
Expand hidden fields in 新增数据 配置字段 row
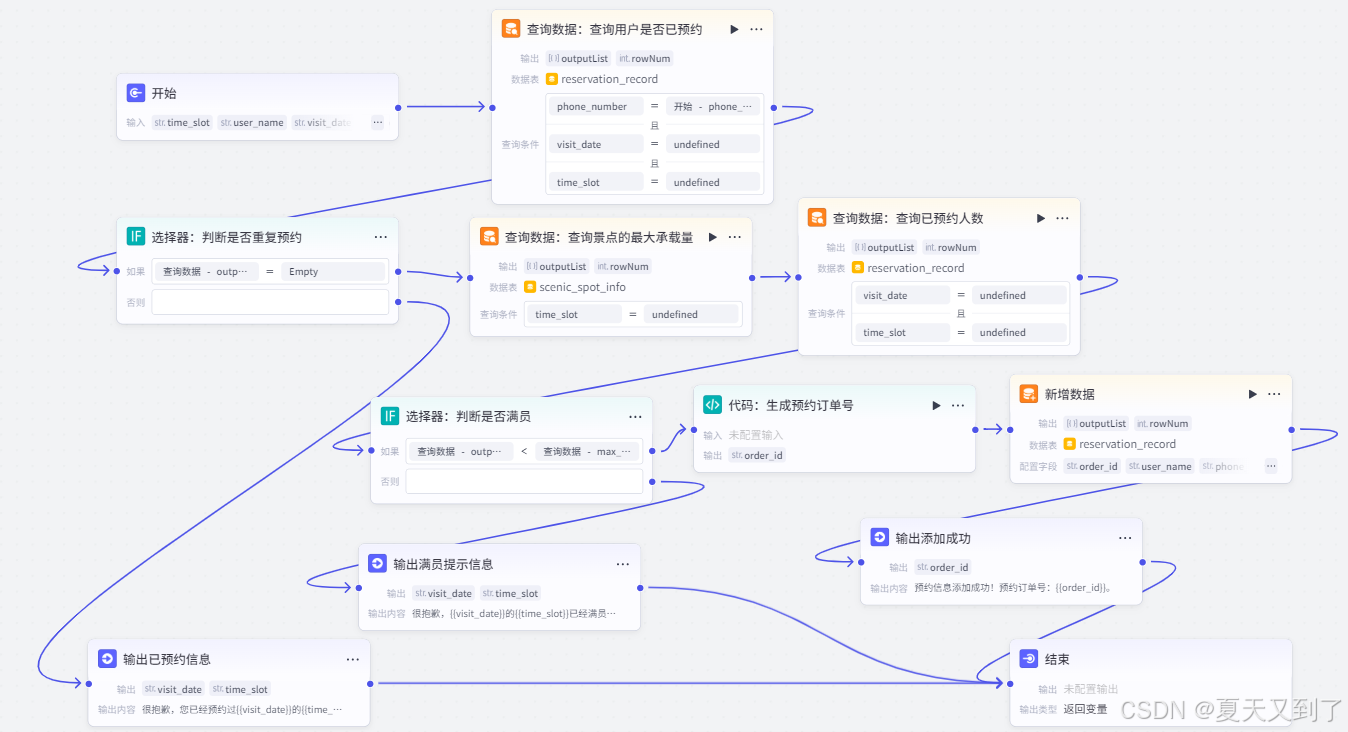pos(1271,466)
